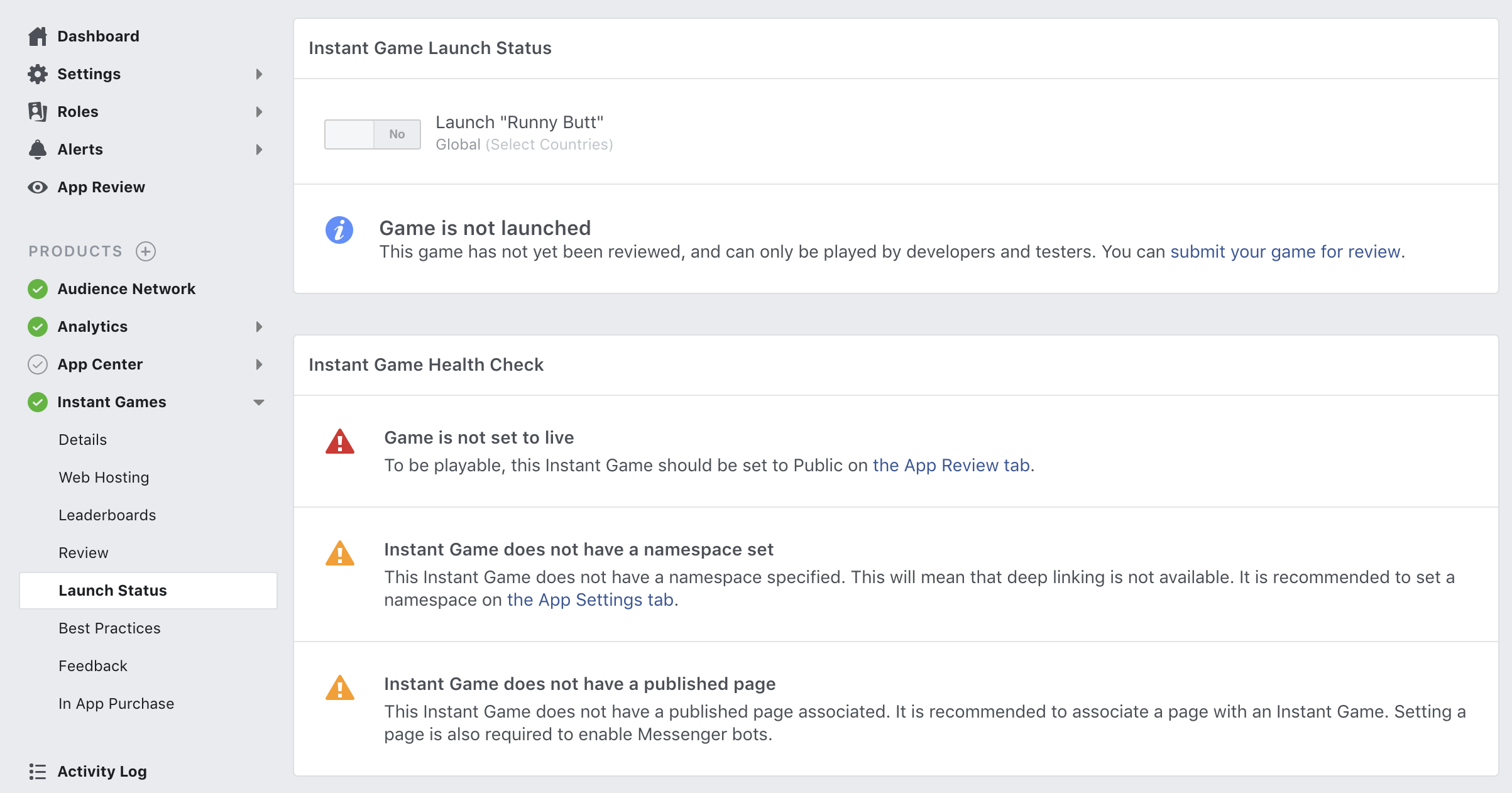The width and height of the screenshot is (1512, 793).
Task: Click Audience Network green check icon
Action: [38, 289]
